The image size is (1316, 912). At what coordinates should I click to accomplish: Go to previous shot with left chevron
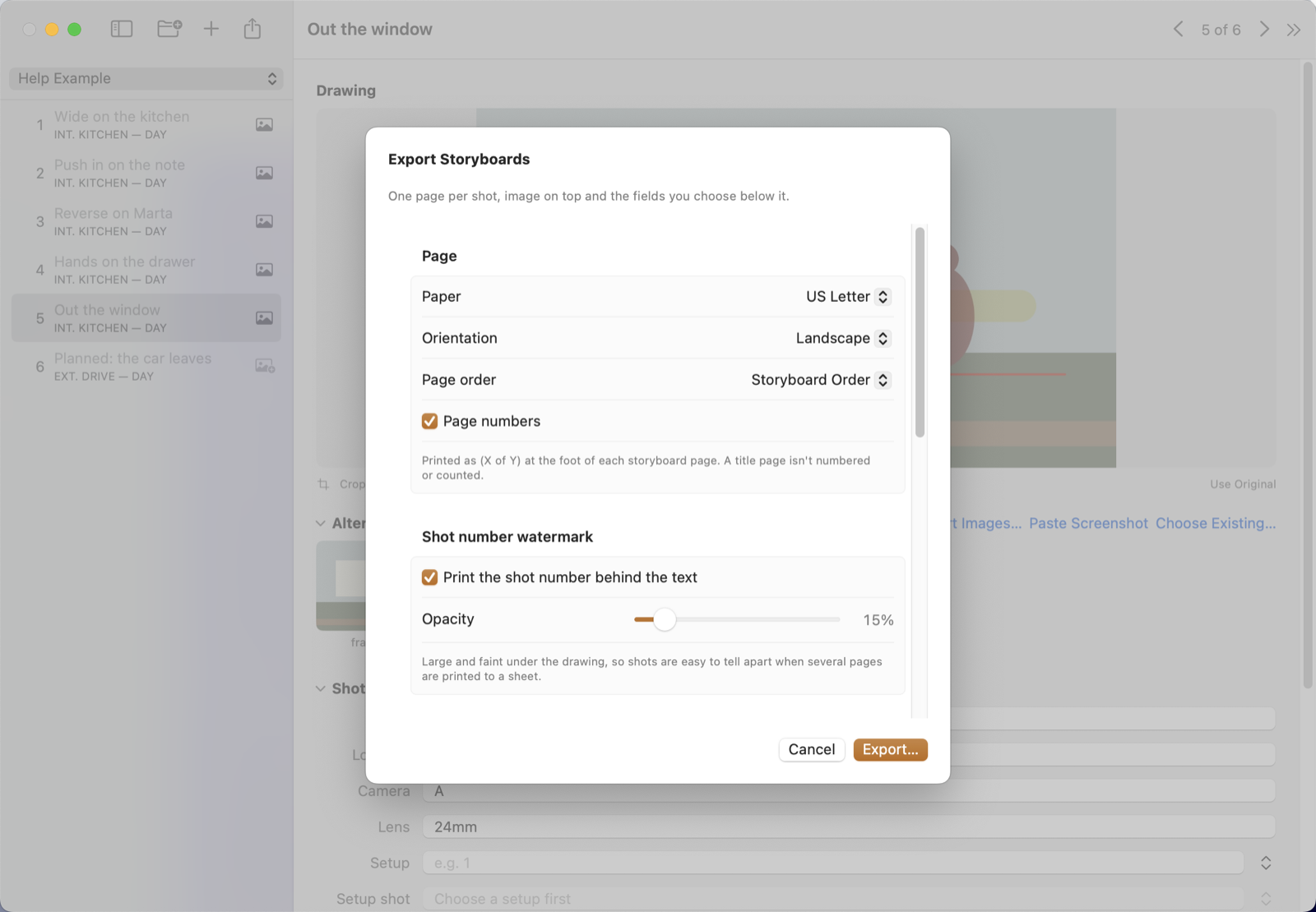pyautogui.click(x=1179, y=30)
